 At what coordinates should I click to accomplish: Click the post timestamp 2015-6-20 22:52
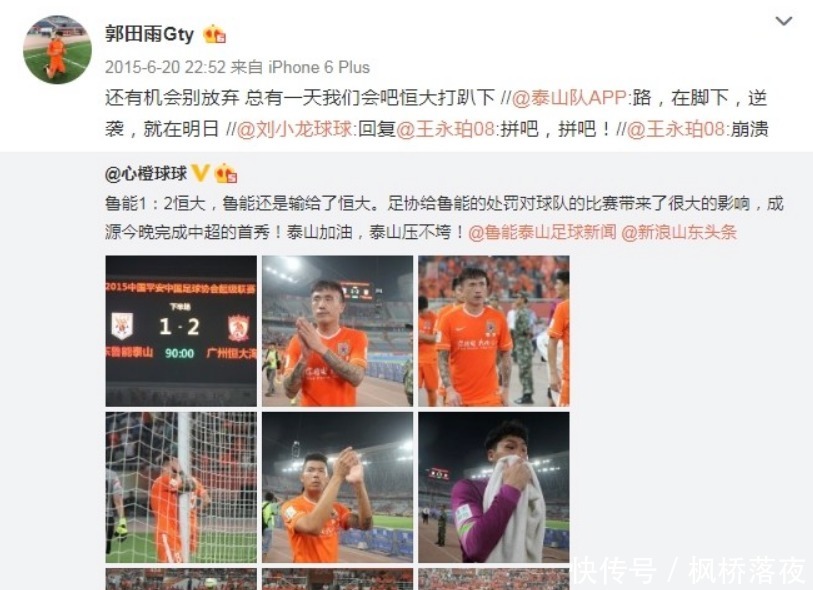[x=165, y=67]
